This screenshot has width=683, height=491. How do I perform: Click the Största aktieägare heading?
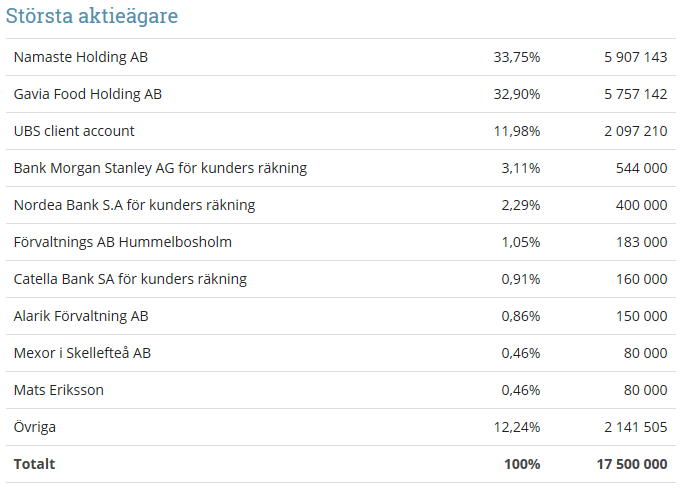click(93, 16)
